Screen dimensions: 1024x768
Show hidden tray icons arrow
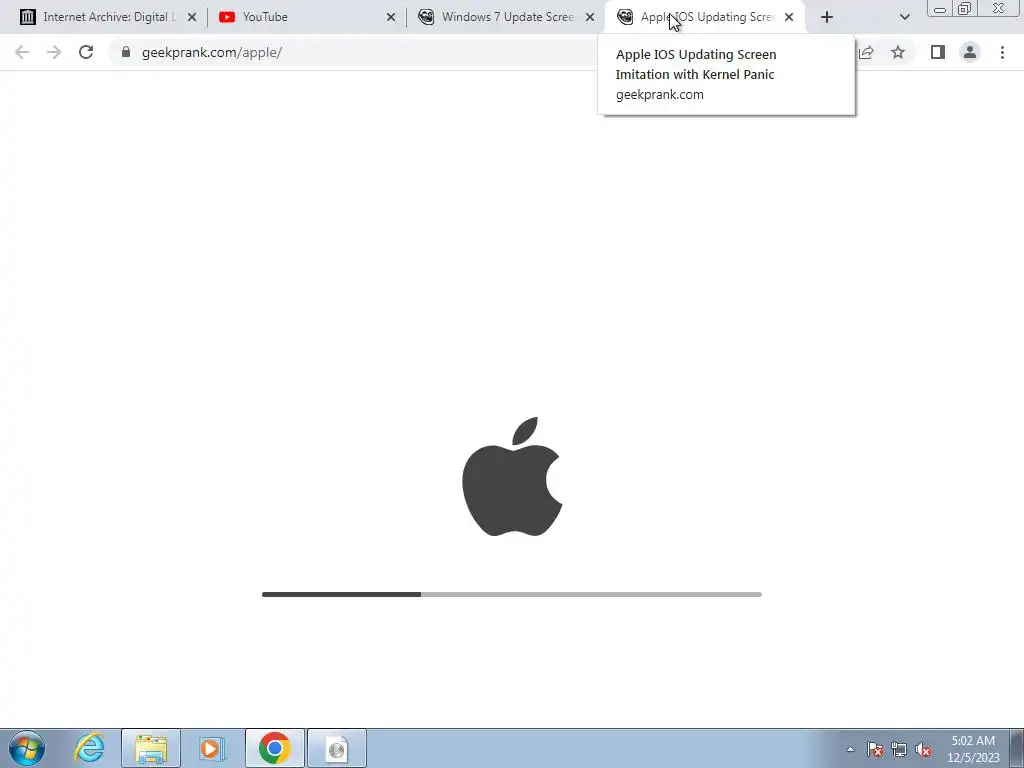(850, 749)
